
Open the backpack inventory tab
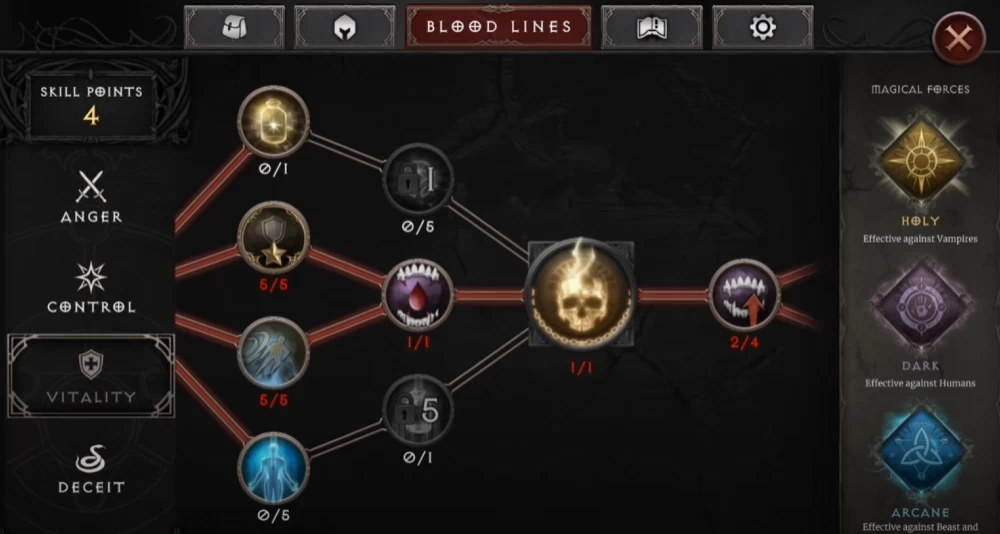click(234, 27)
